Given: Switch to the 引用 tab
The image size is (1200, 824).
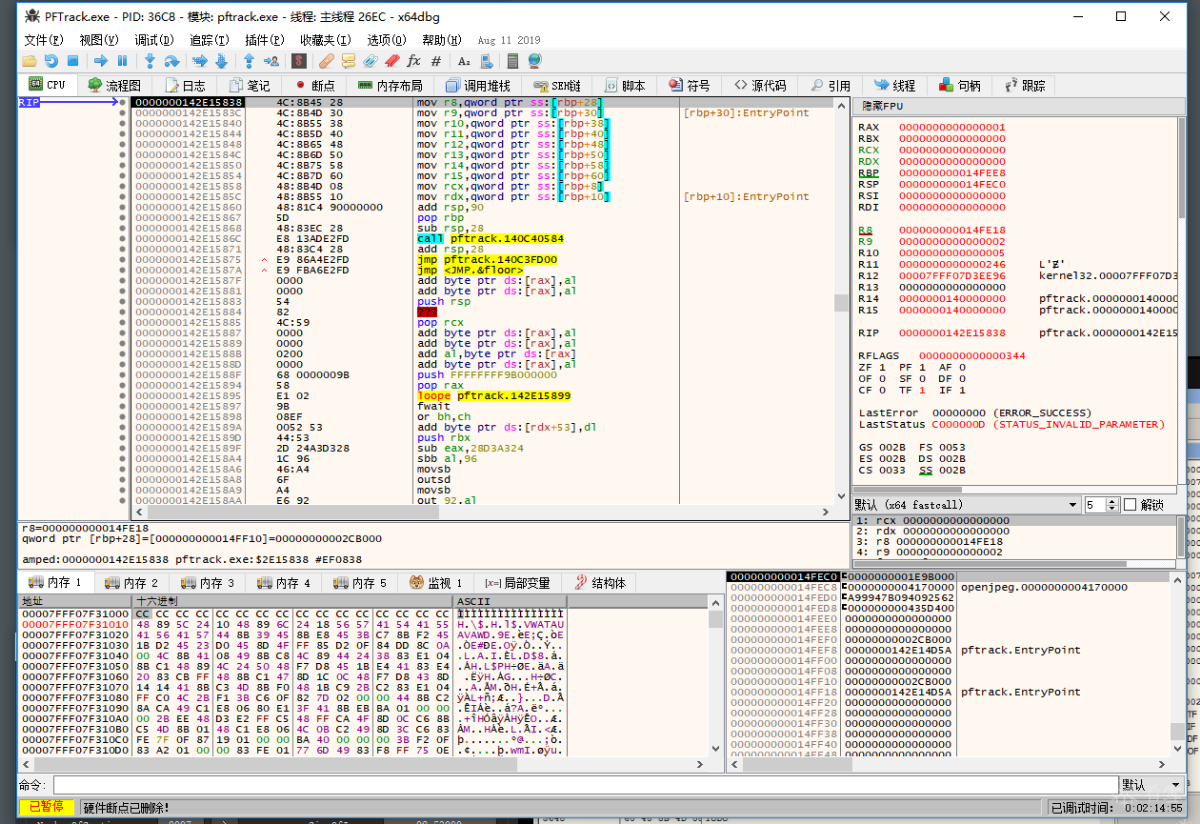Looking at the screenshot, I should click(x=831, y=85).
